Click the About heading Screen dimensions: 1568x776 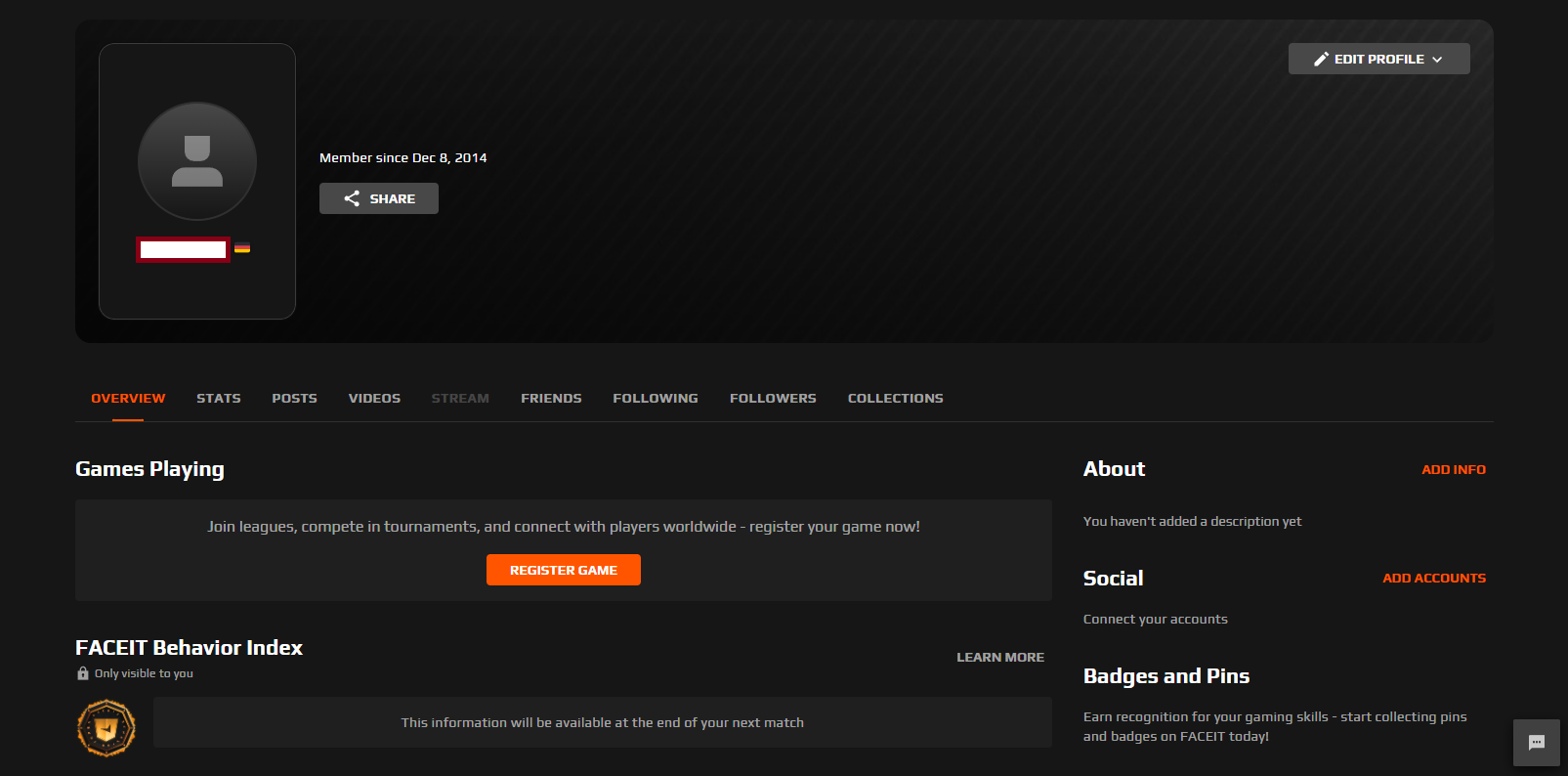pos(1114,469)
